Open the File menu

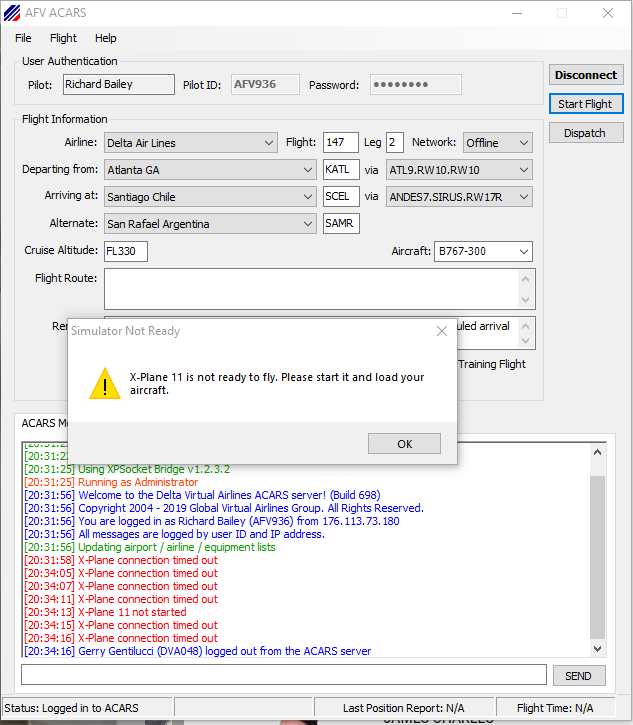pyautogui.click(x=23, y=38)
